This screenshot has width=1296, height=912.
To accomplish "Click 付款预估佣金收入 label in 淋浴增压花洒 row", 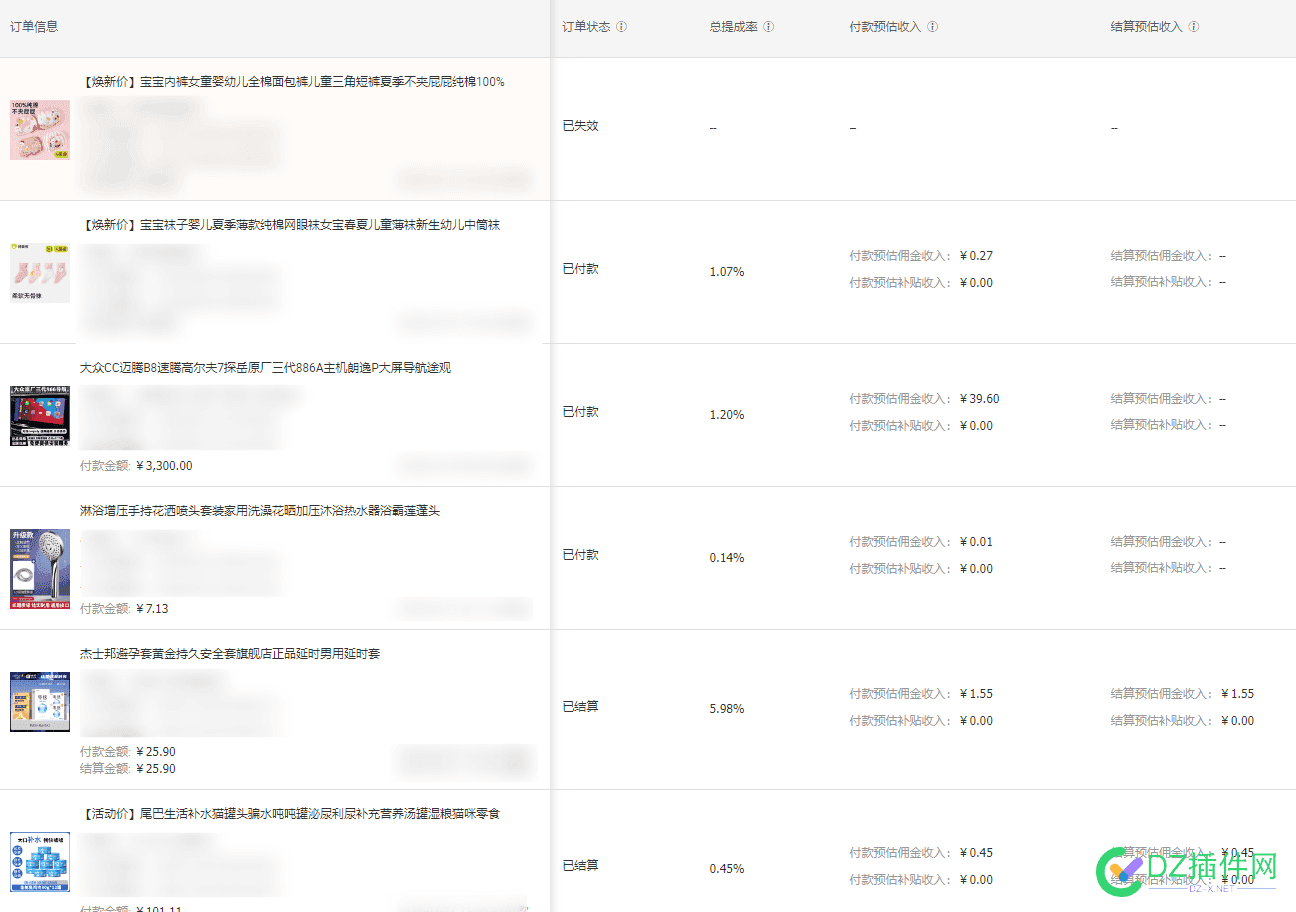I will pos(901,542).
